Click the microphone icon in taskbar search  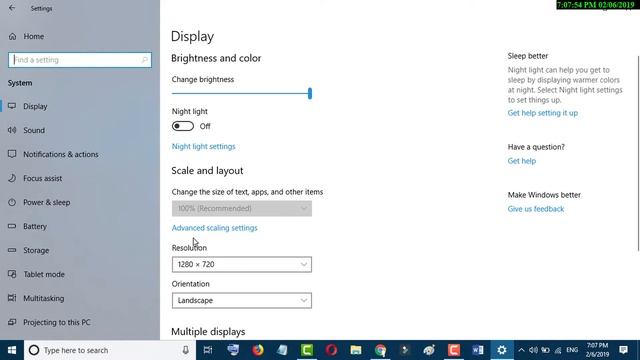[x=185, y=350]
